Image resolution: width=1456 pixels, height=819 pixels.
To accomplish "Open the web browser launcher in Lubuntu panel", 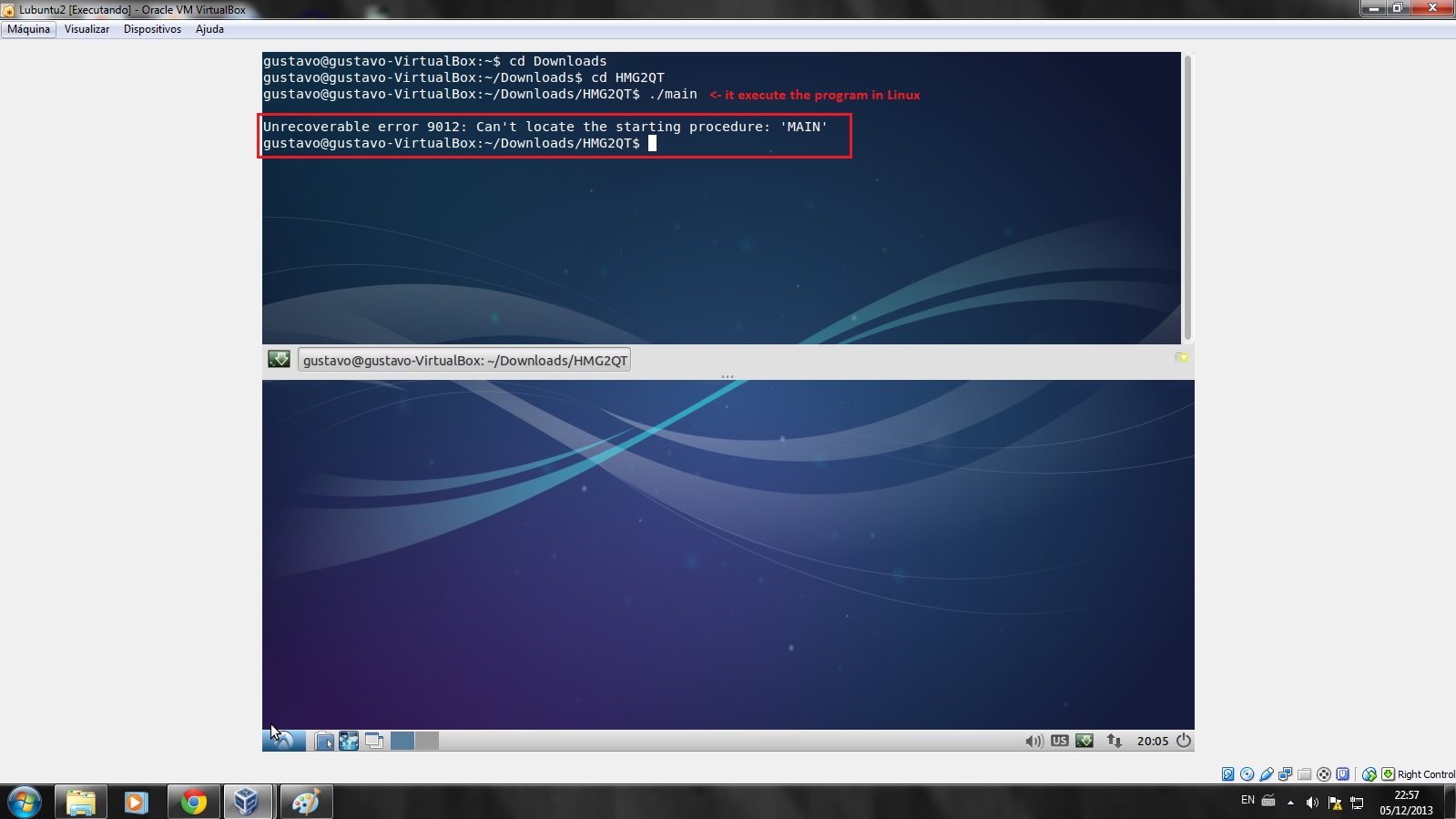I will click(349, 741).
